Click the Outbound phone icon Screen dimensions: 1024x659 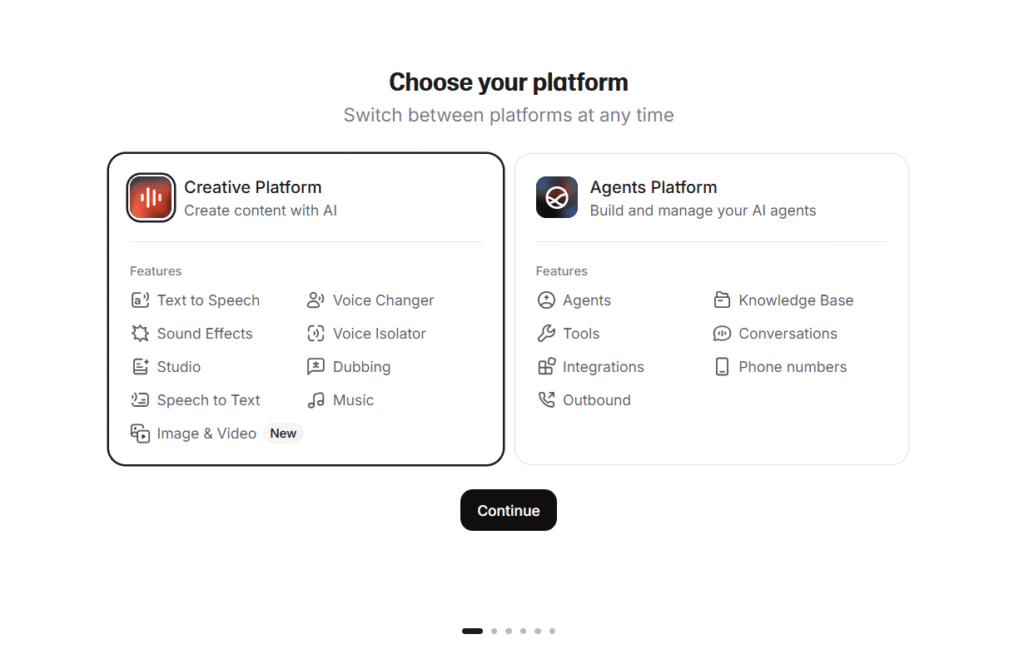[546, 400]
